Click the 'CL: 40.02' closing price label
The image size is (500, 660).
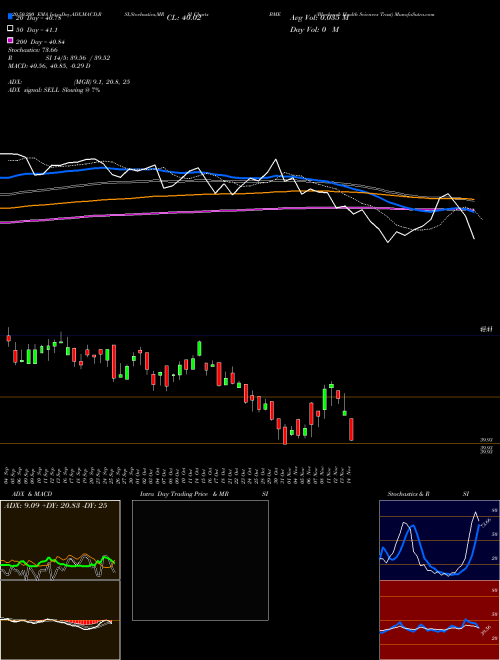[x=184, y=18]
